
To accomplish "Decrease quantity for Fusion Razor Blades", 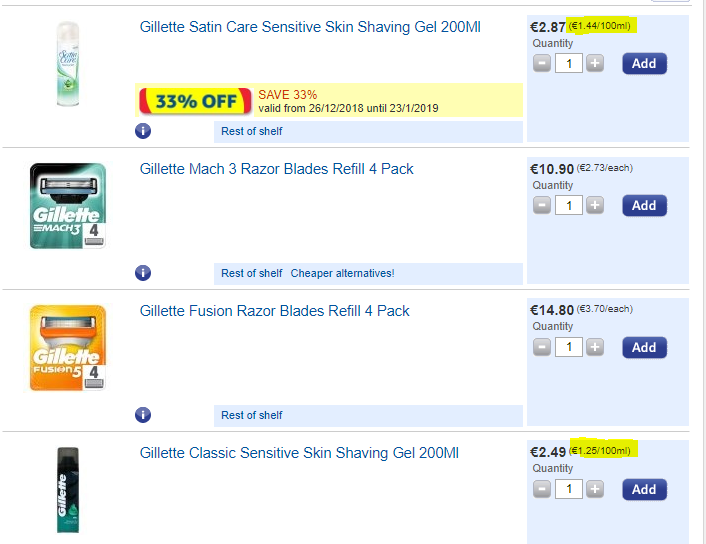I will coord(542,348).
